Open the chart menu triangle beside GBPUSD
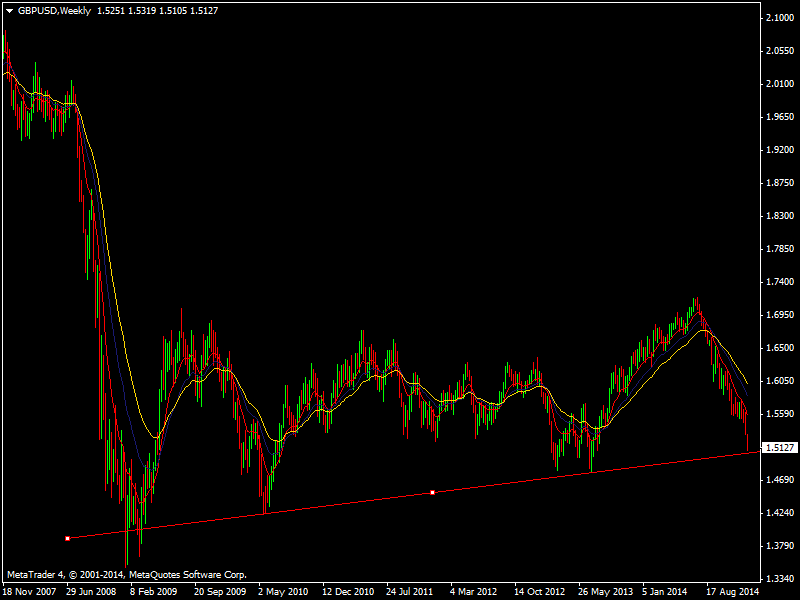This screenshot has height=600, width=800. point(9,11)
